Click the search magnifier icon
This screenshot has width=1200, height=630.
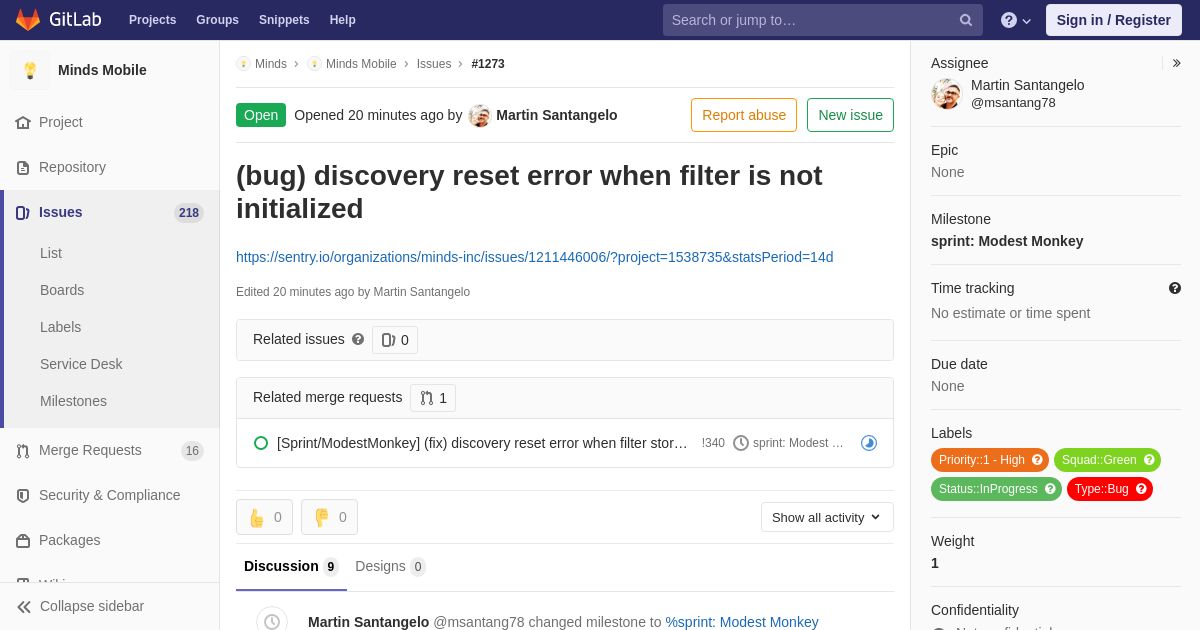pyautogui.click(x=966, y=20)
